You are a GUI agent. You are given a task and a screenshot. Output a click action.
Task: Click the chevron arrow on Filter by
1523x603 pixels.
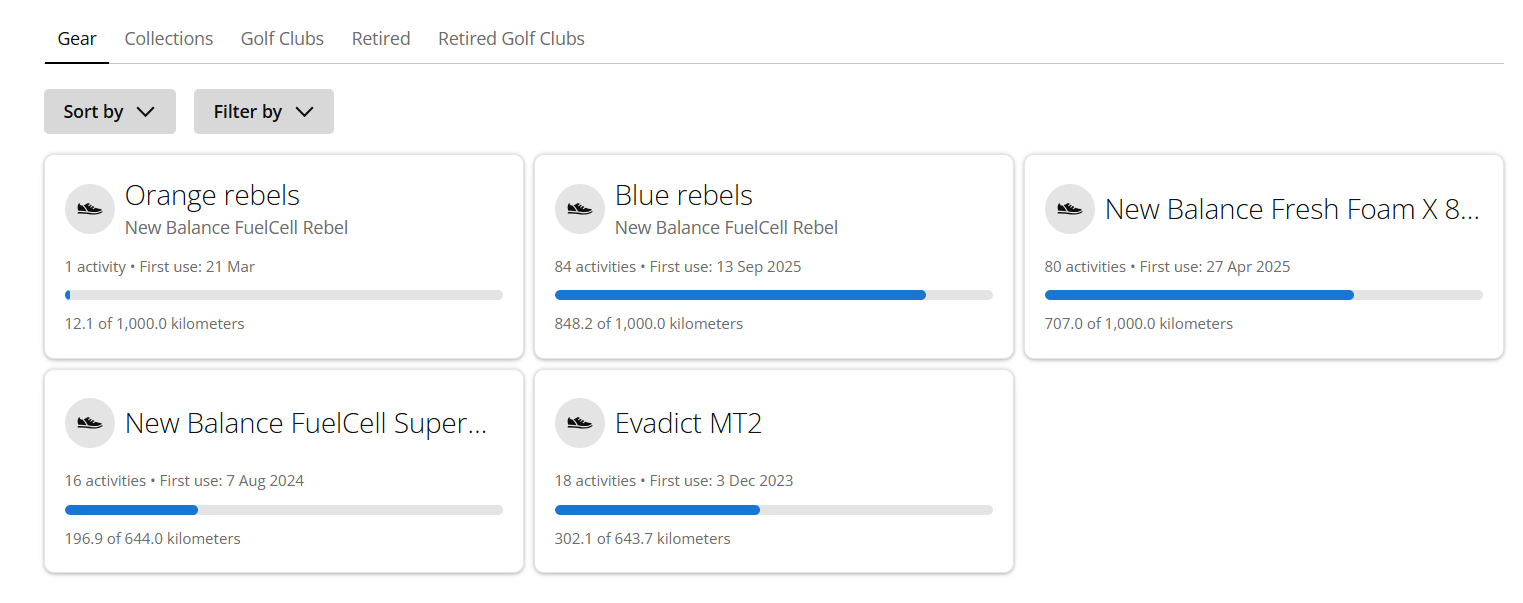pos(304,112)
